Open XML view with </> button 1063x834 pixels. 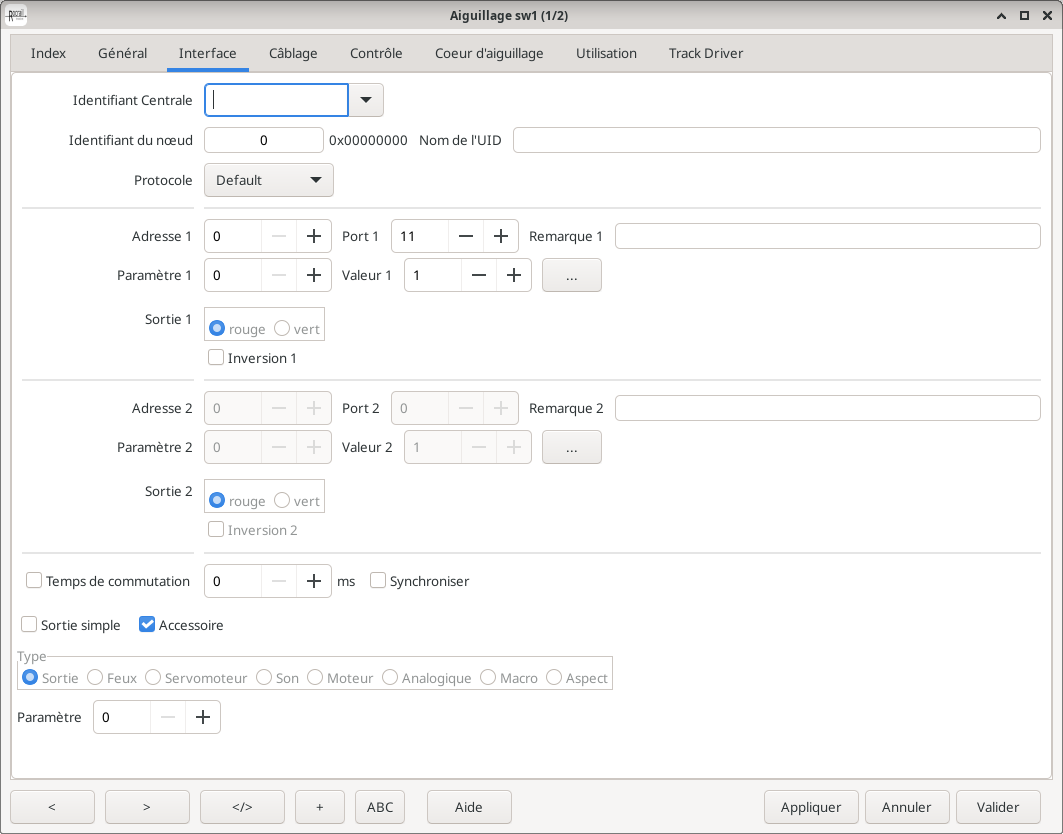pos(242,807)
